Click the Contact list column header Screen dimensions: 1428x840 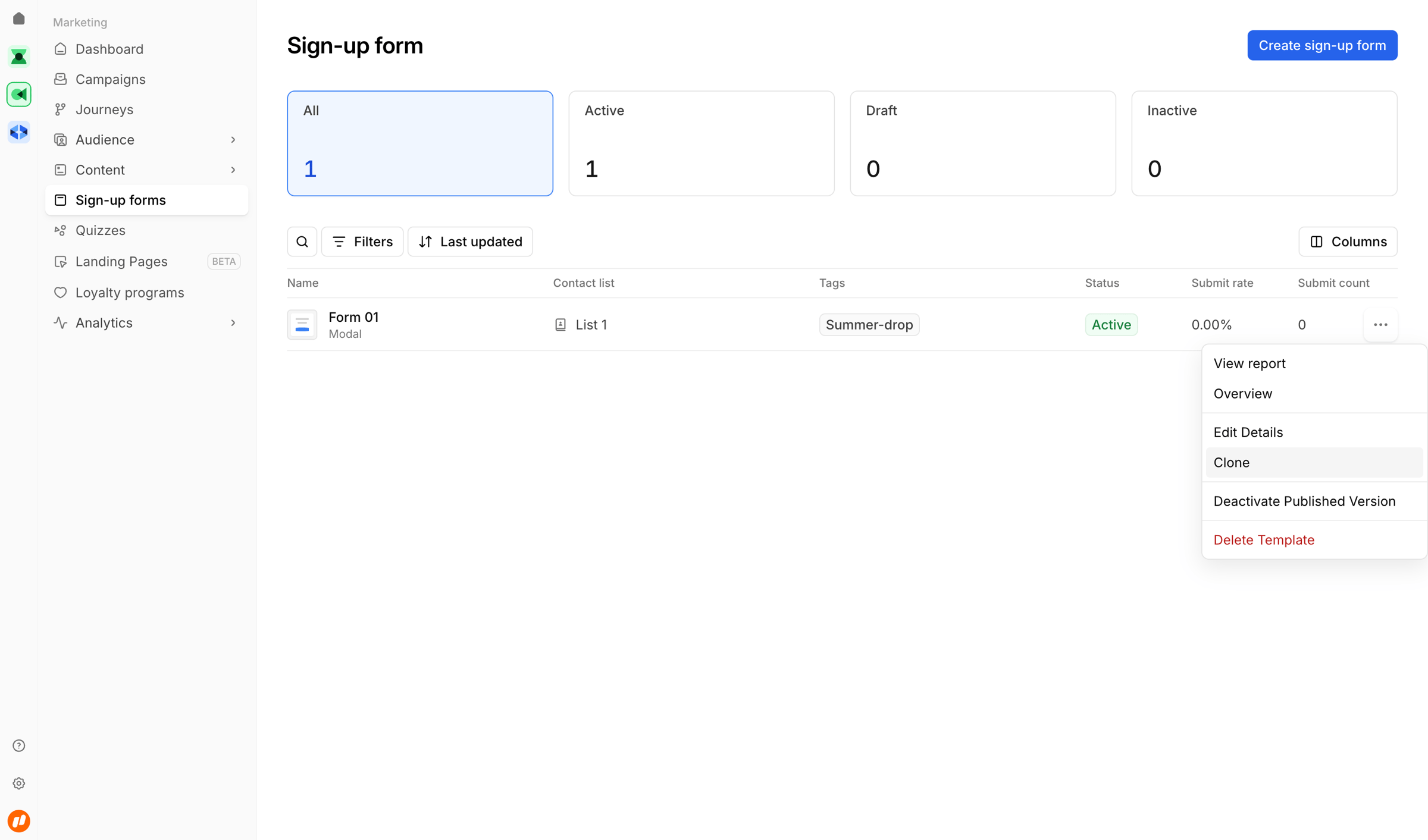[x=584, y=283]
